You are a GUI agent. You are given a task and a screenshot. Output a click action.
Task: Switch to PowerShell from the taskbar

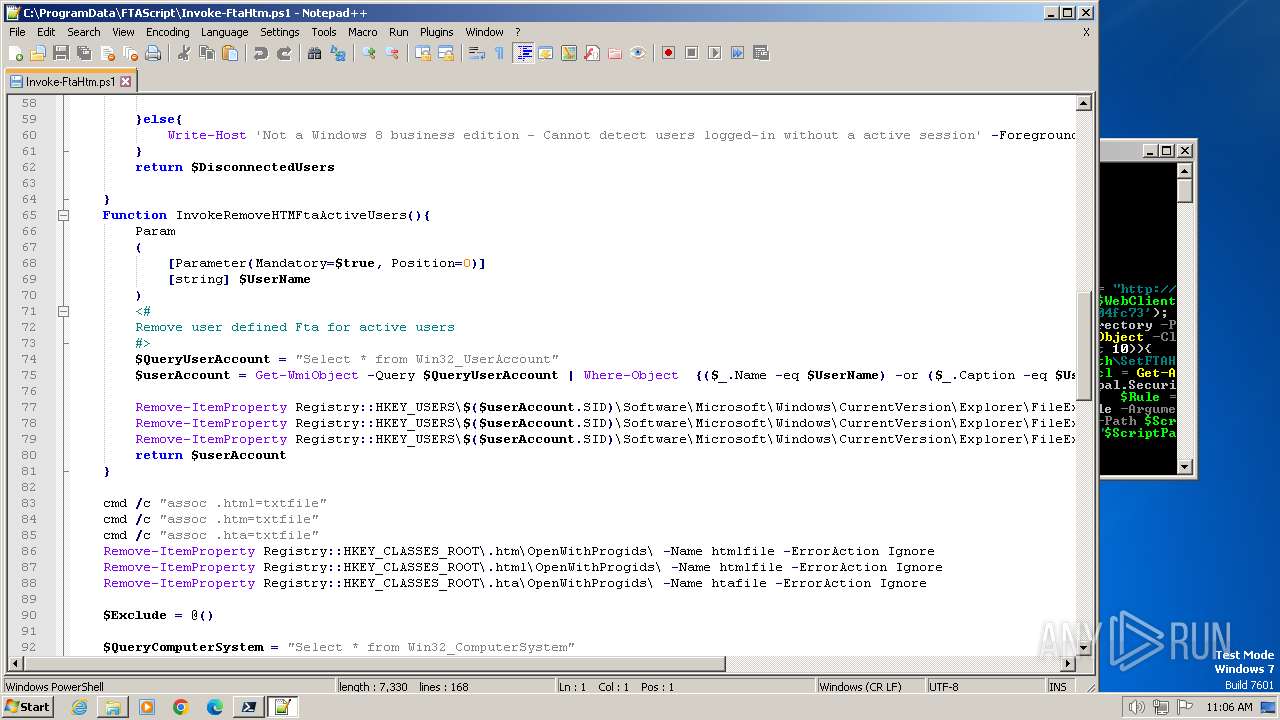(x=249, y=707)
